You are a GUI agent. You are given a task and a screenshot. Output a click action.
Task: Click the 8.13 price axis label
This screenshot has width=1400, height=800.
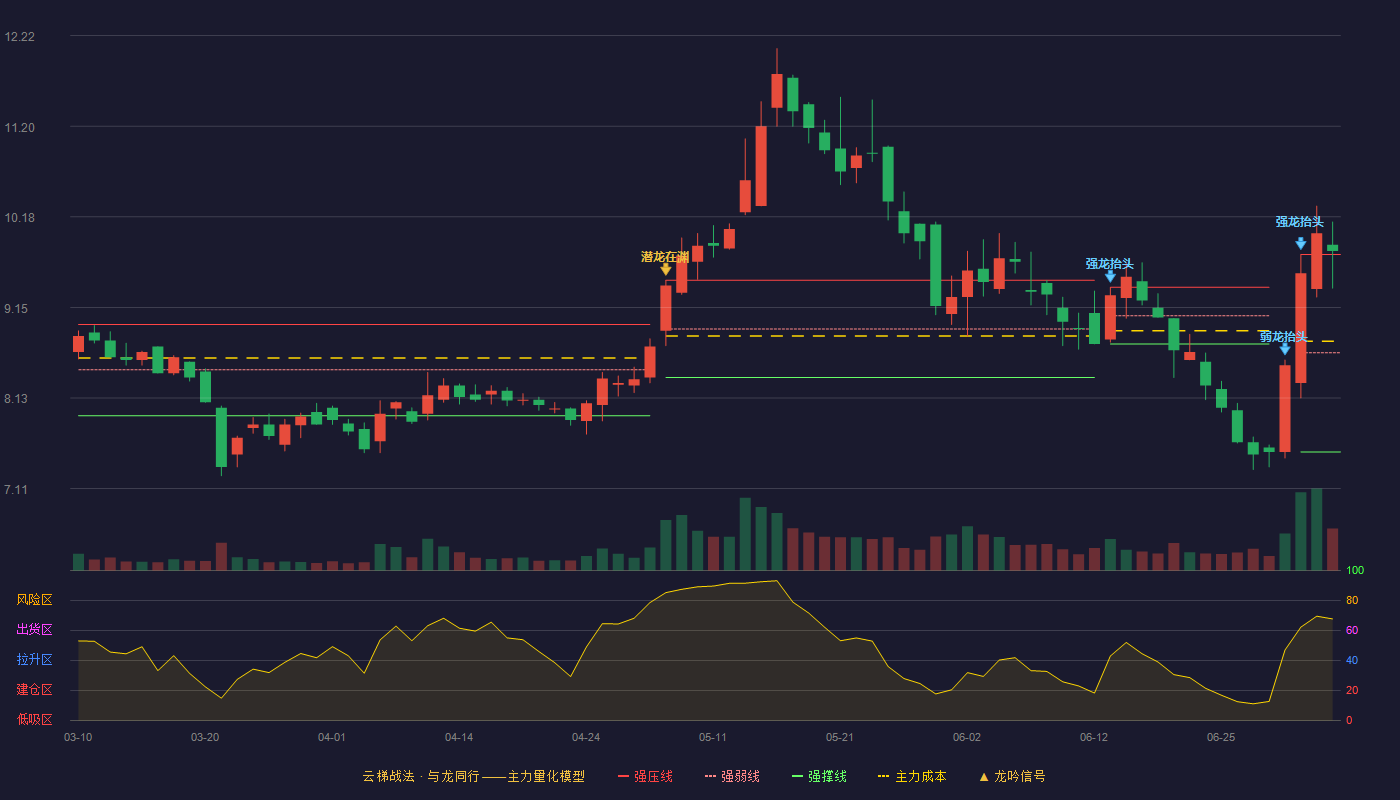16,399
